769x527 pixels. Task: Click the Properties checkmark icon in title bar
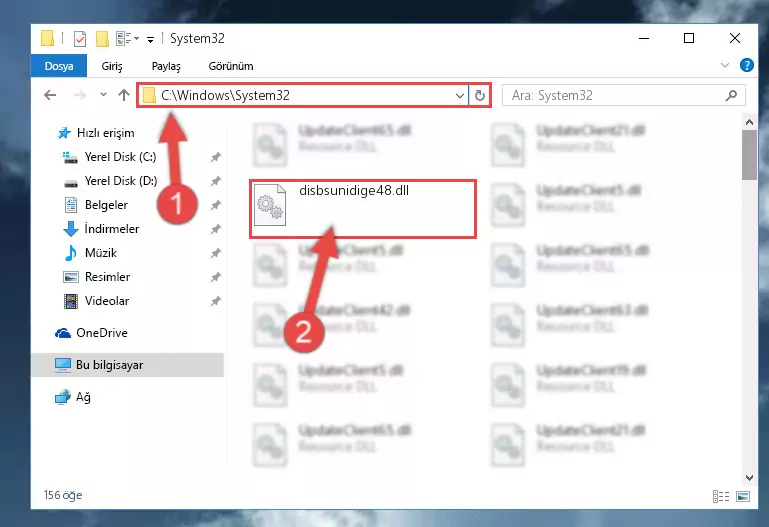[79, 38]
